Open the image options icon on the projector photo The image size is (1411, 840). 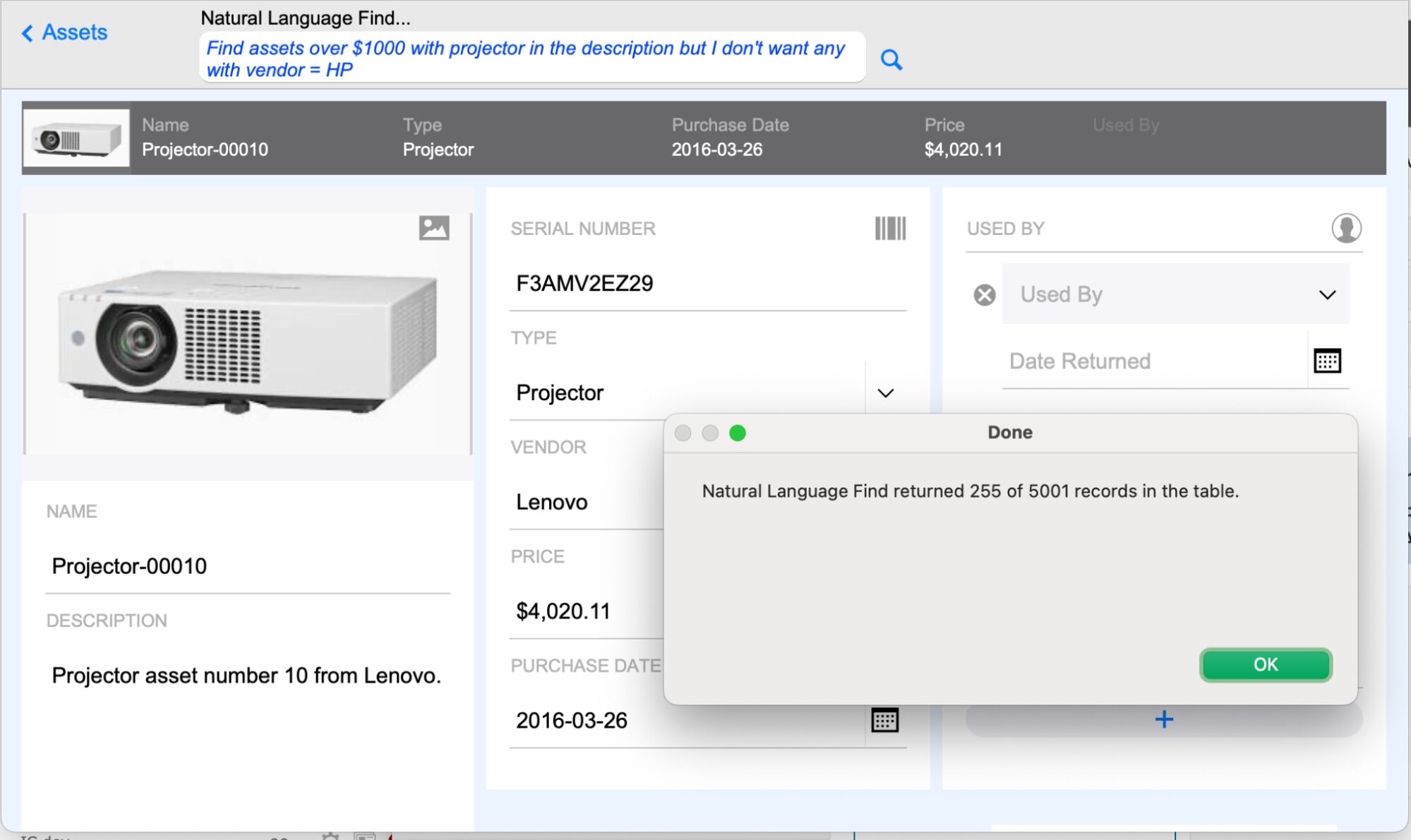434,228
